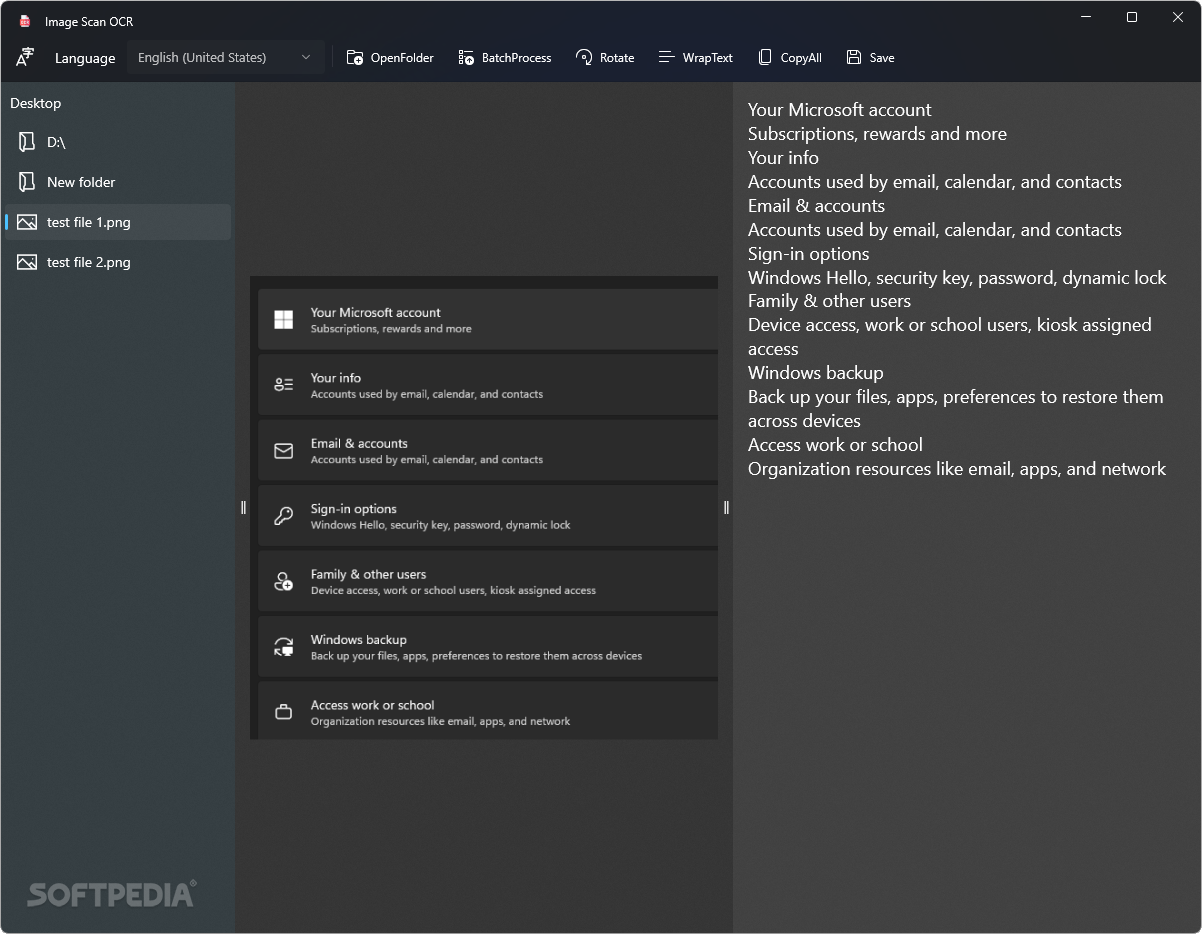This screenshot has width=1202, height=934.
Task: Click 'Windows Hello, security key' OCR text line
Action: point(957,278)
